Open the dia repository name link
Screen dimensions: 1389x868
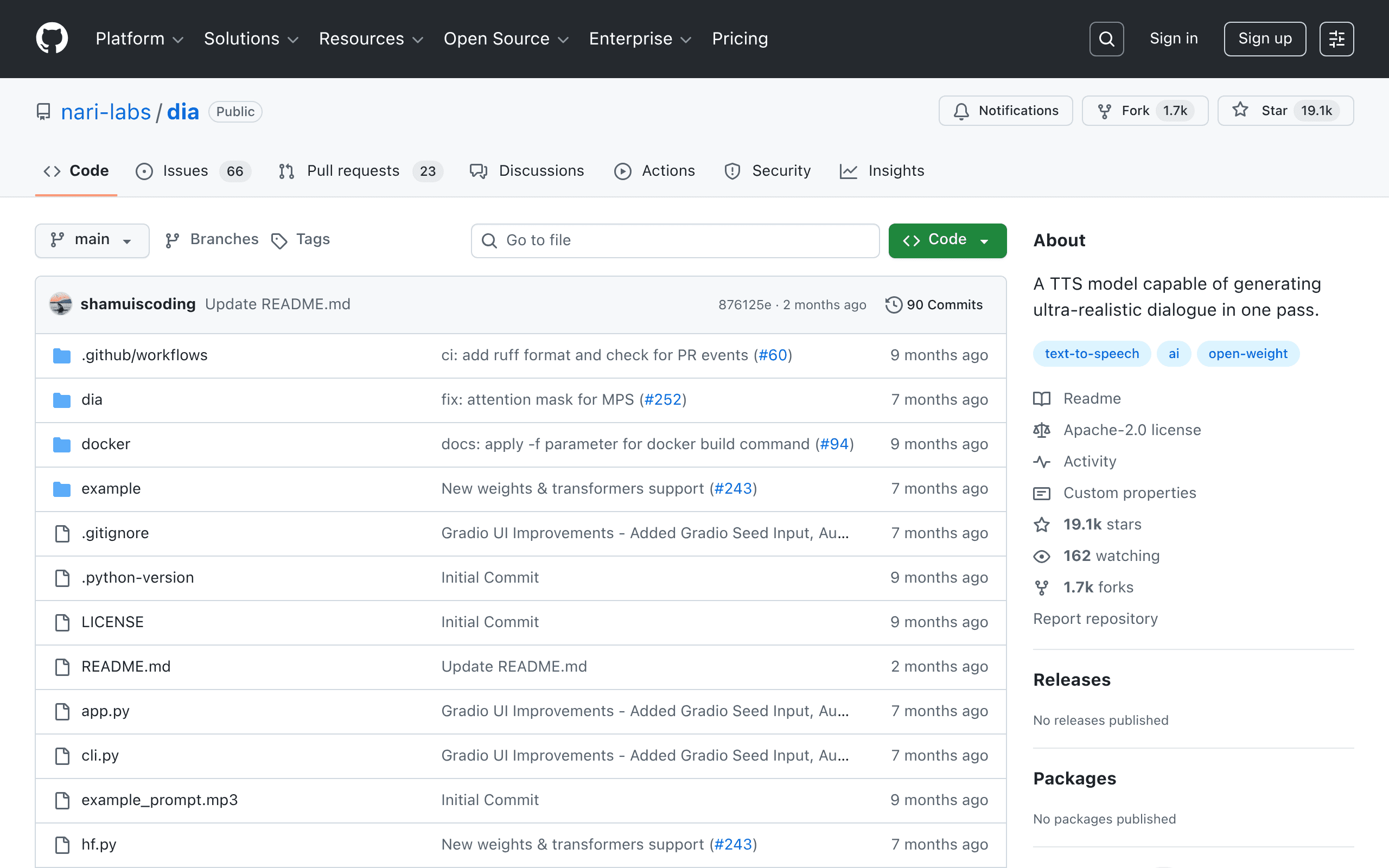182,111
